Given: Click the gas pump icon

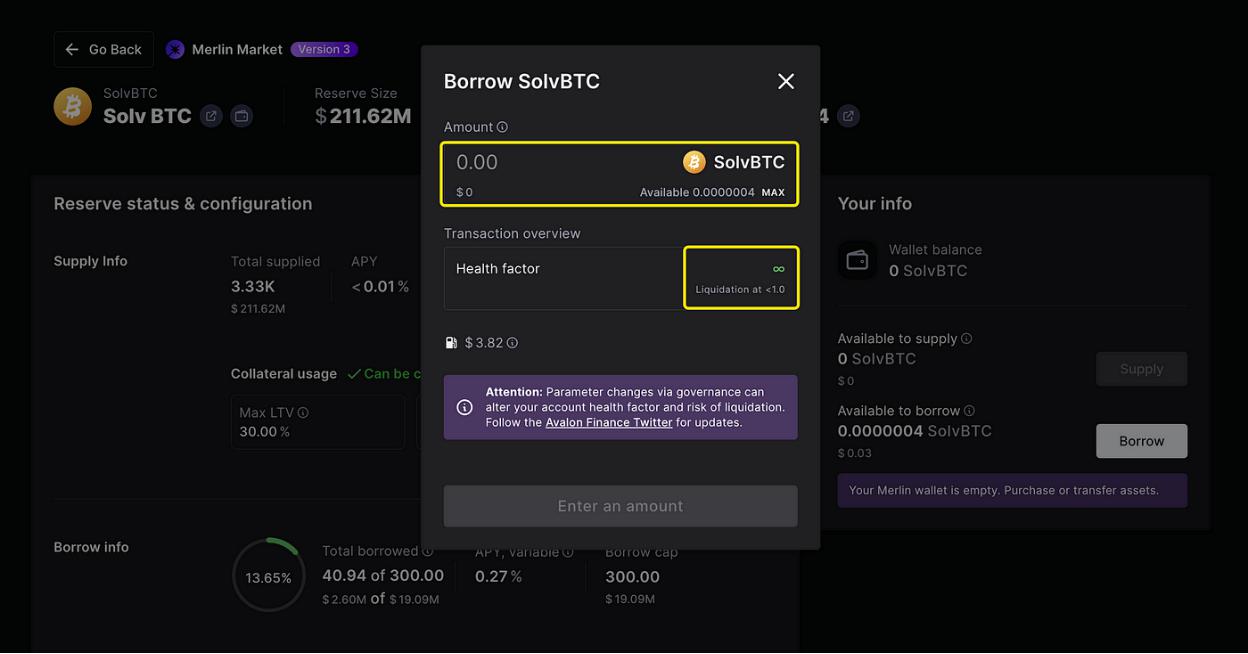Looking at the screenshot, I should coord(451,343).
